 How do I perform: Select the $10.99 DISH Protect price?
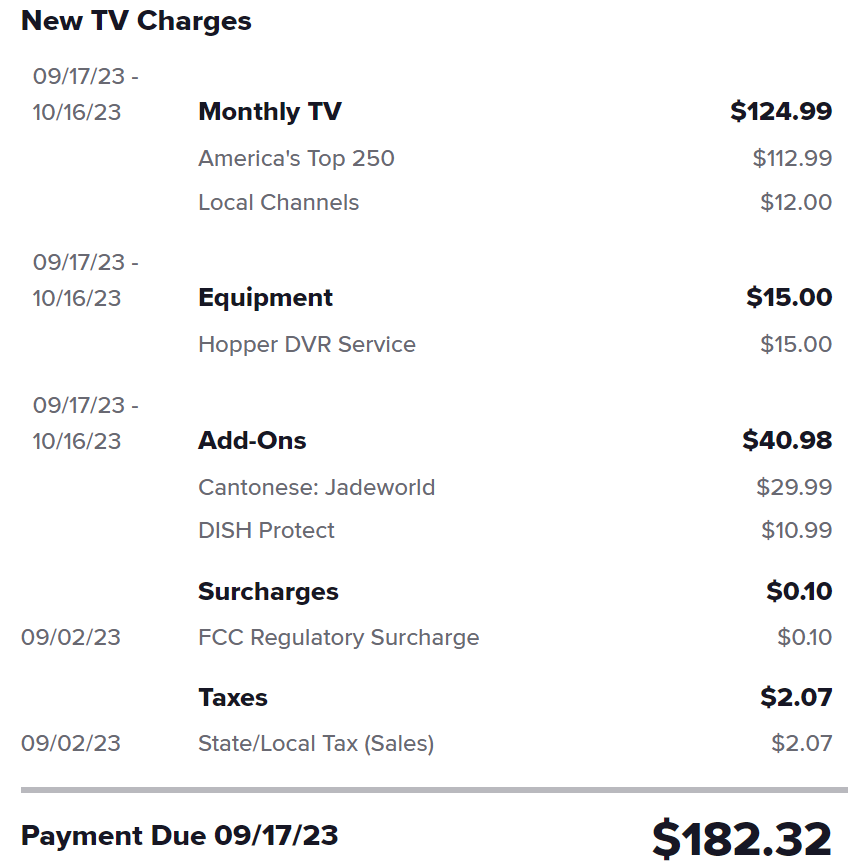point(796,531)
